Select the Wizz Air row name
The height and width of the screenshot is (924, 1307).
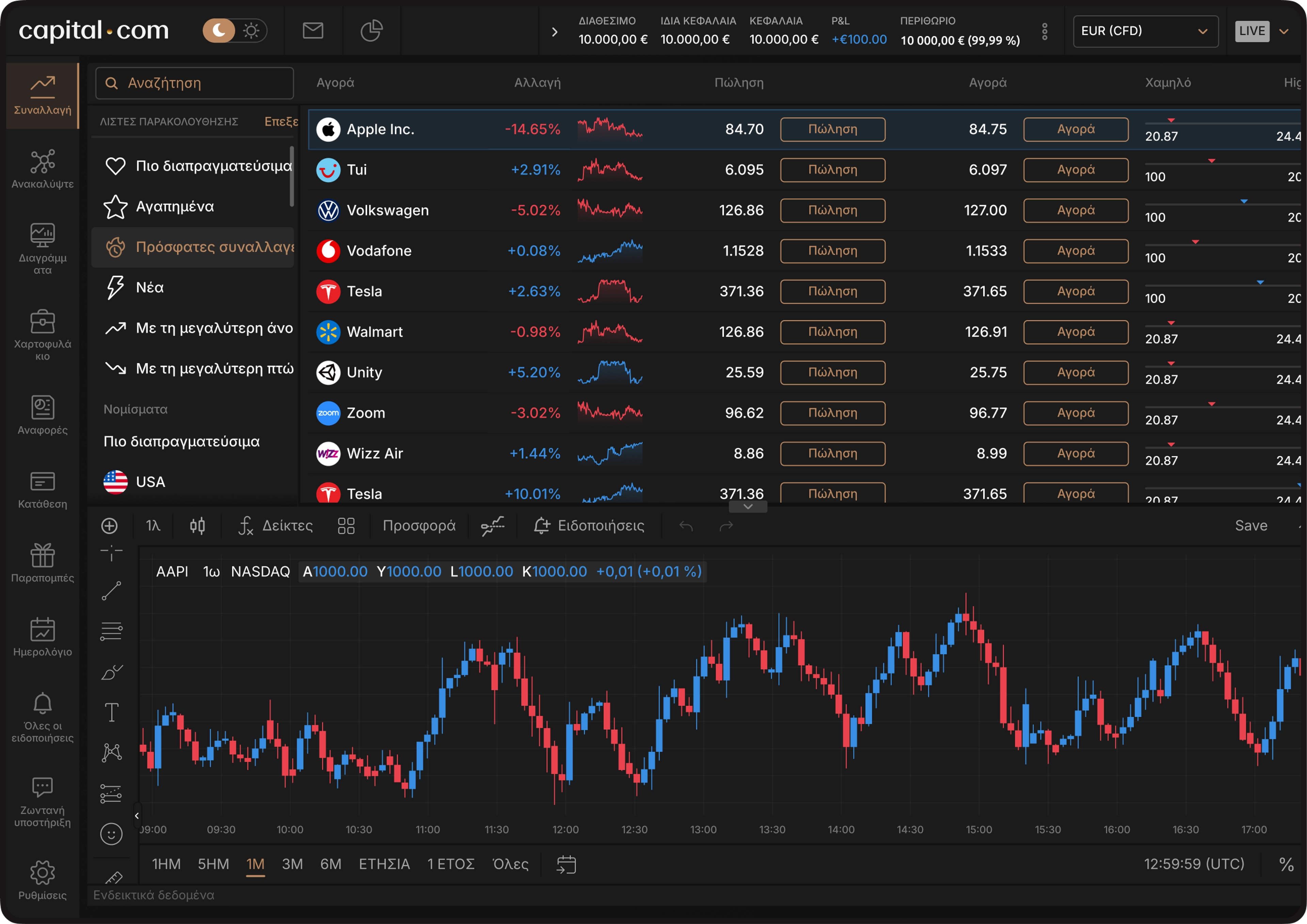(374, 453)
